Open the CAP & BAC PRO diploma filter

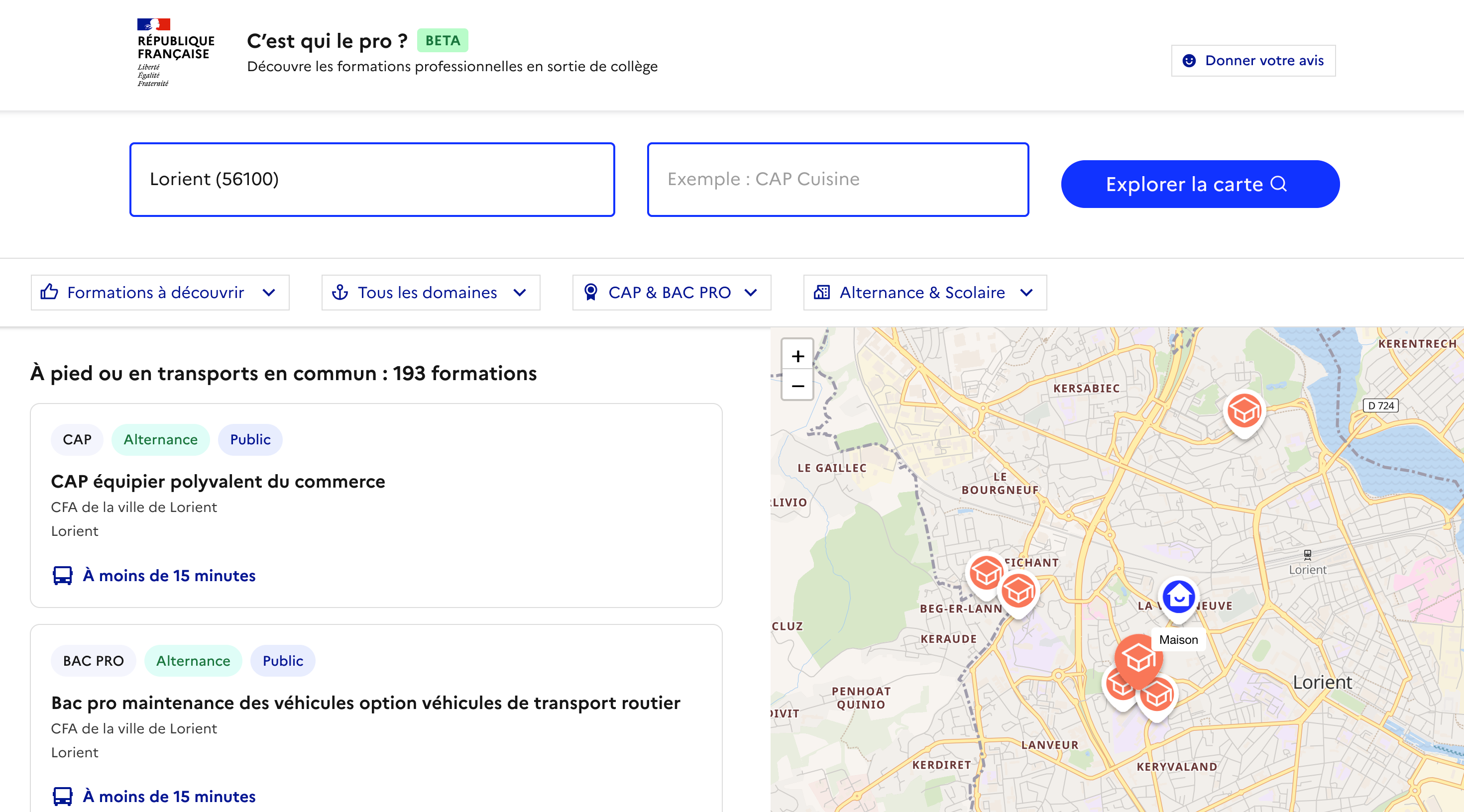[671, 293]
